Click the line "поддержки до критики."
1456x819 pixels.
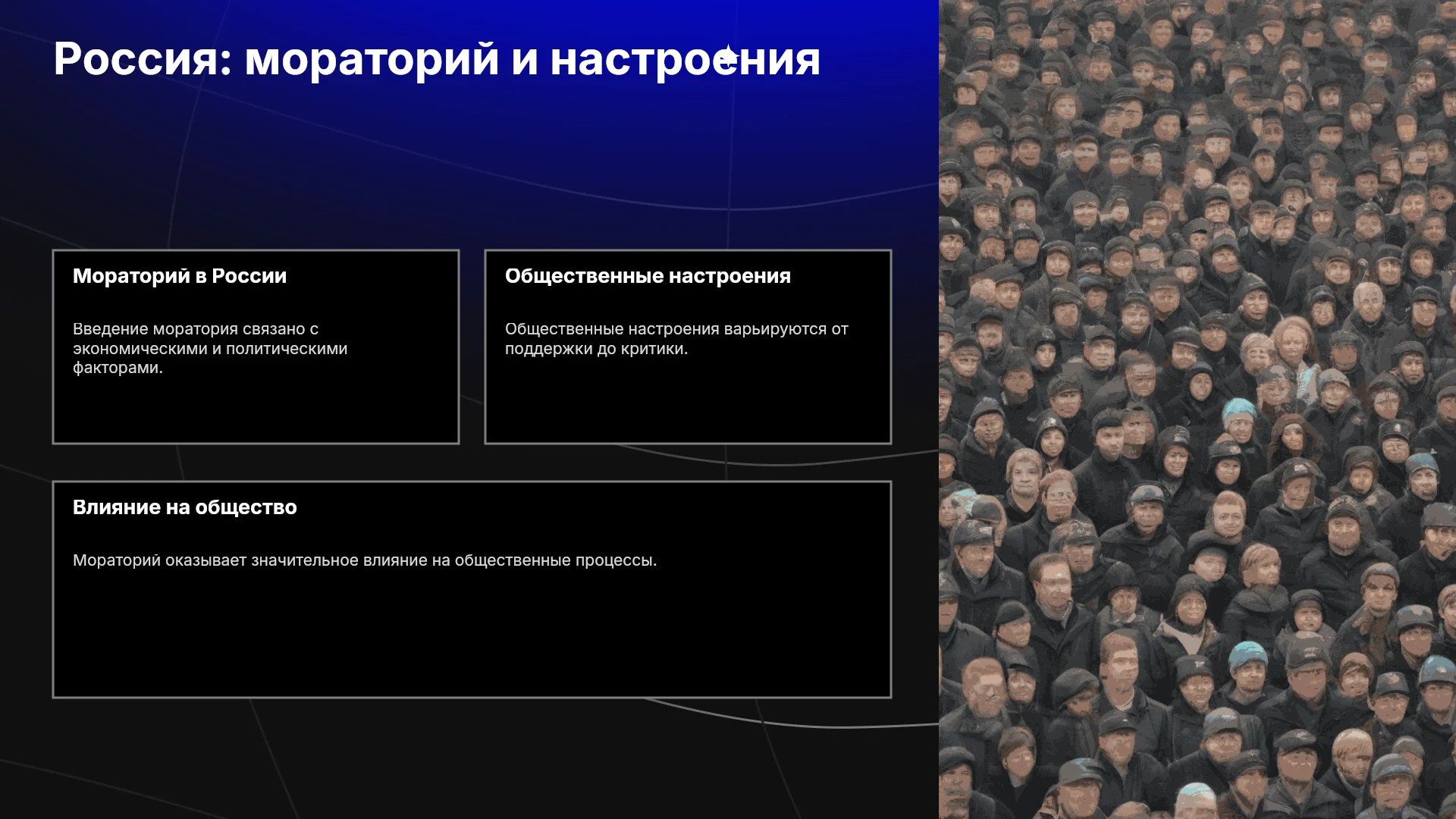click(x=596, y=349)
